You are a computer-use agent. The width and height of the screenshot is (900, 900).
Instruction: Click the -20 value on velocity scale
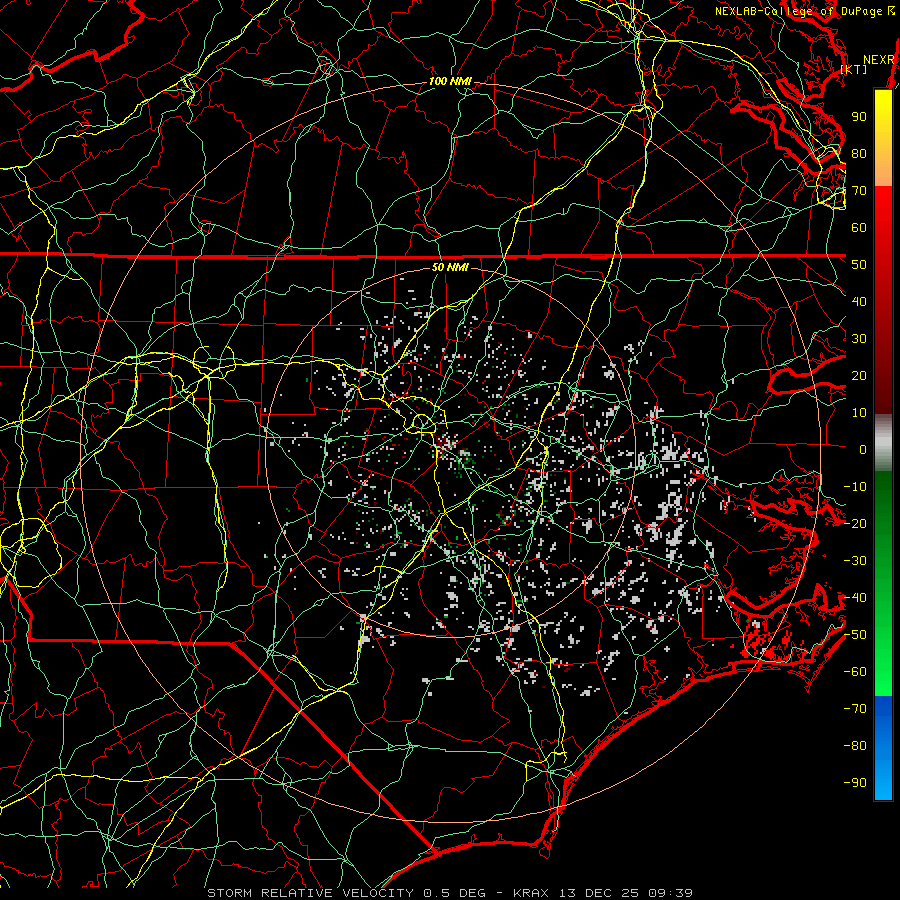coord(855,524)
